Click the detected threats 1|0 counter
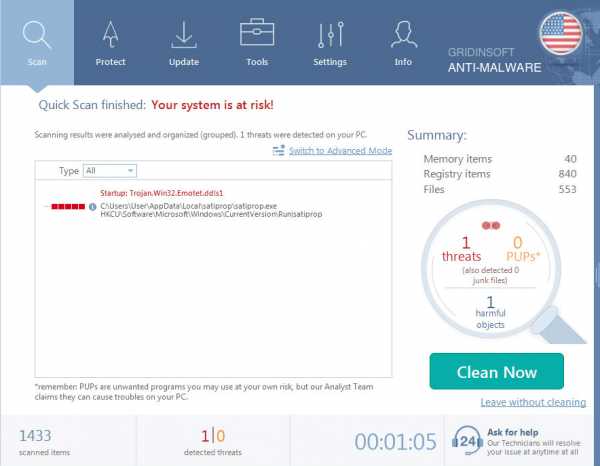 click(213, 442)
